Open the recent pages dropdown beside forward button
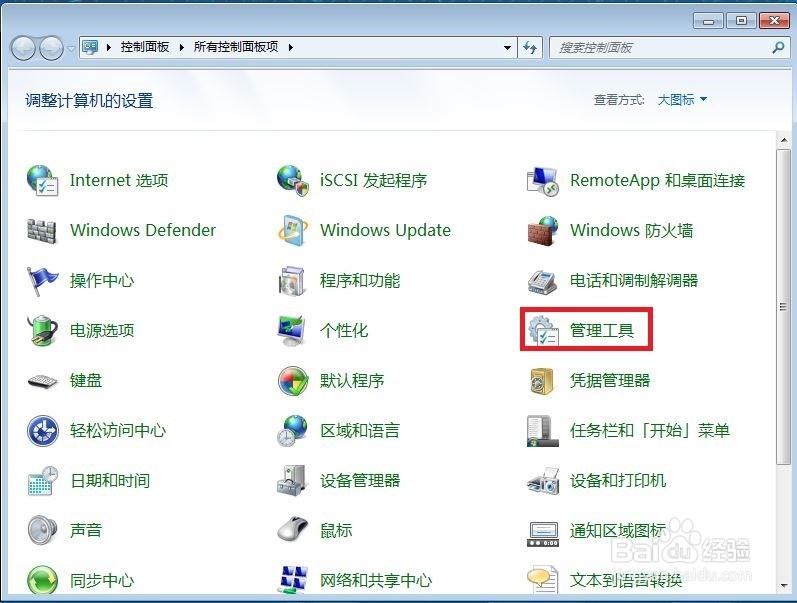Viewport: 797px width, 603px height. (71, 48)
